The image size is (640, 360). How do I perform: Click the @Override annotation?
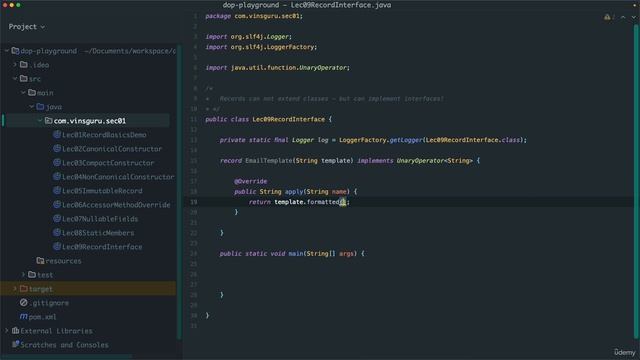tap(251, 181)
